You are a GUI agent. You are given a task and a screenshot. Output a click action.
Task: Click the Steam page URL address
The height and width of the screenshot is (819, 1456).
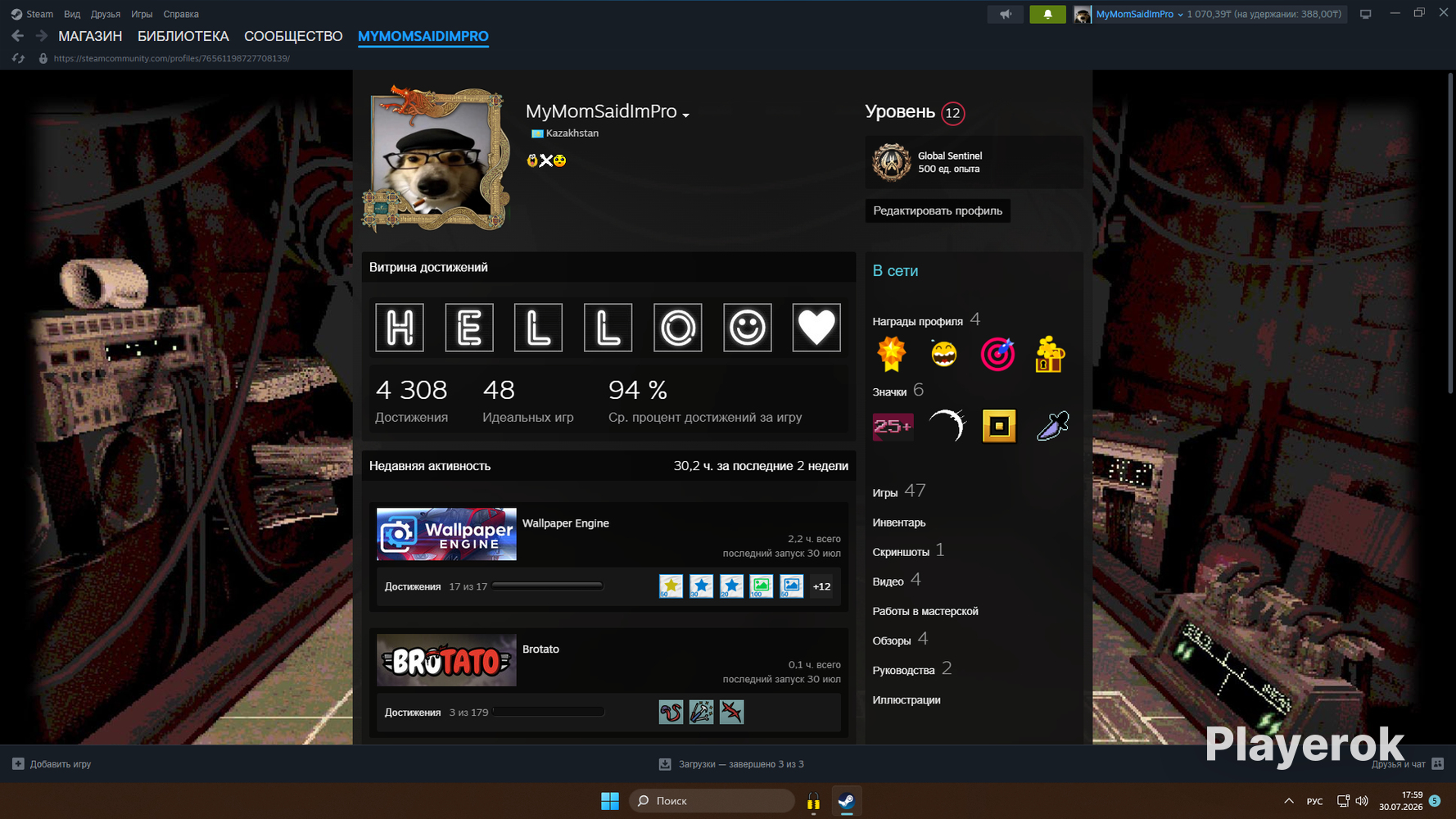tap(172, 58)
